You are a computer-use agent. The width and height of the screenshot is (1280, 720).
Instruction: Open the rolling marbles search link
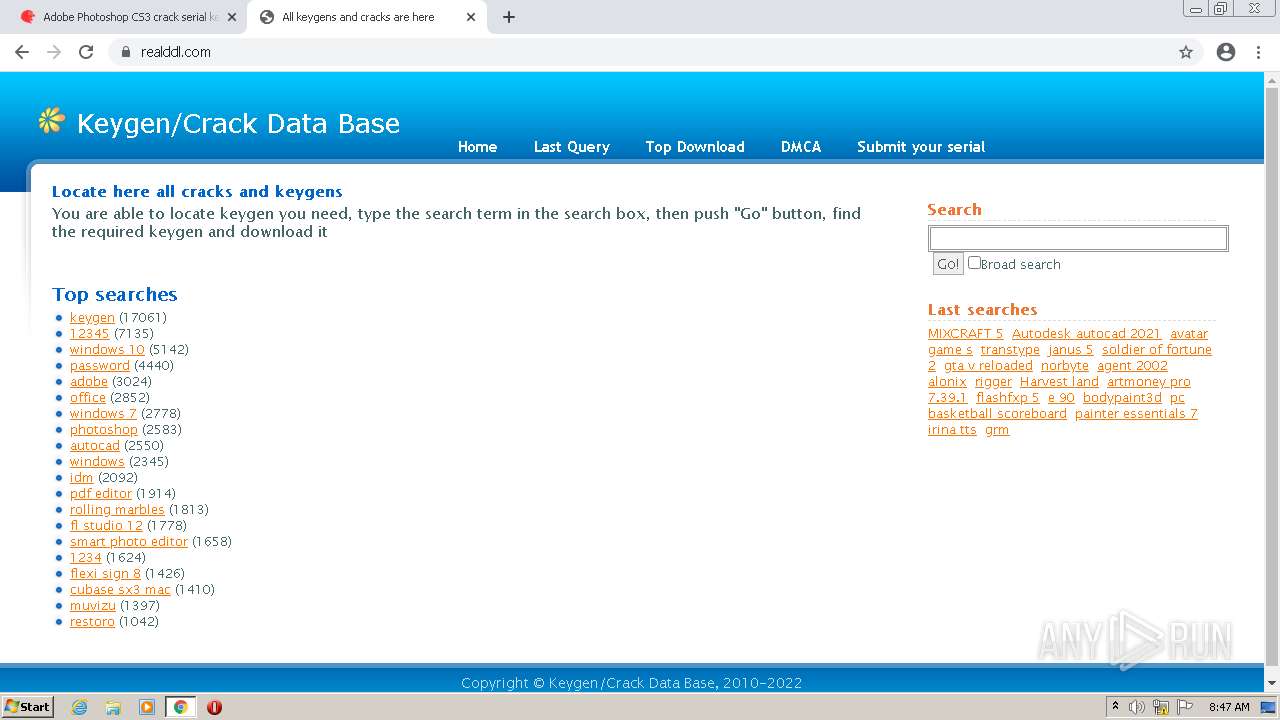(x=117, y=510)
